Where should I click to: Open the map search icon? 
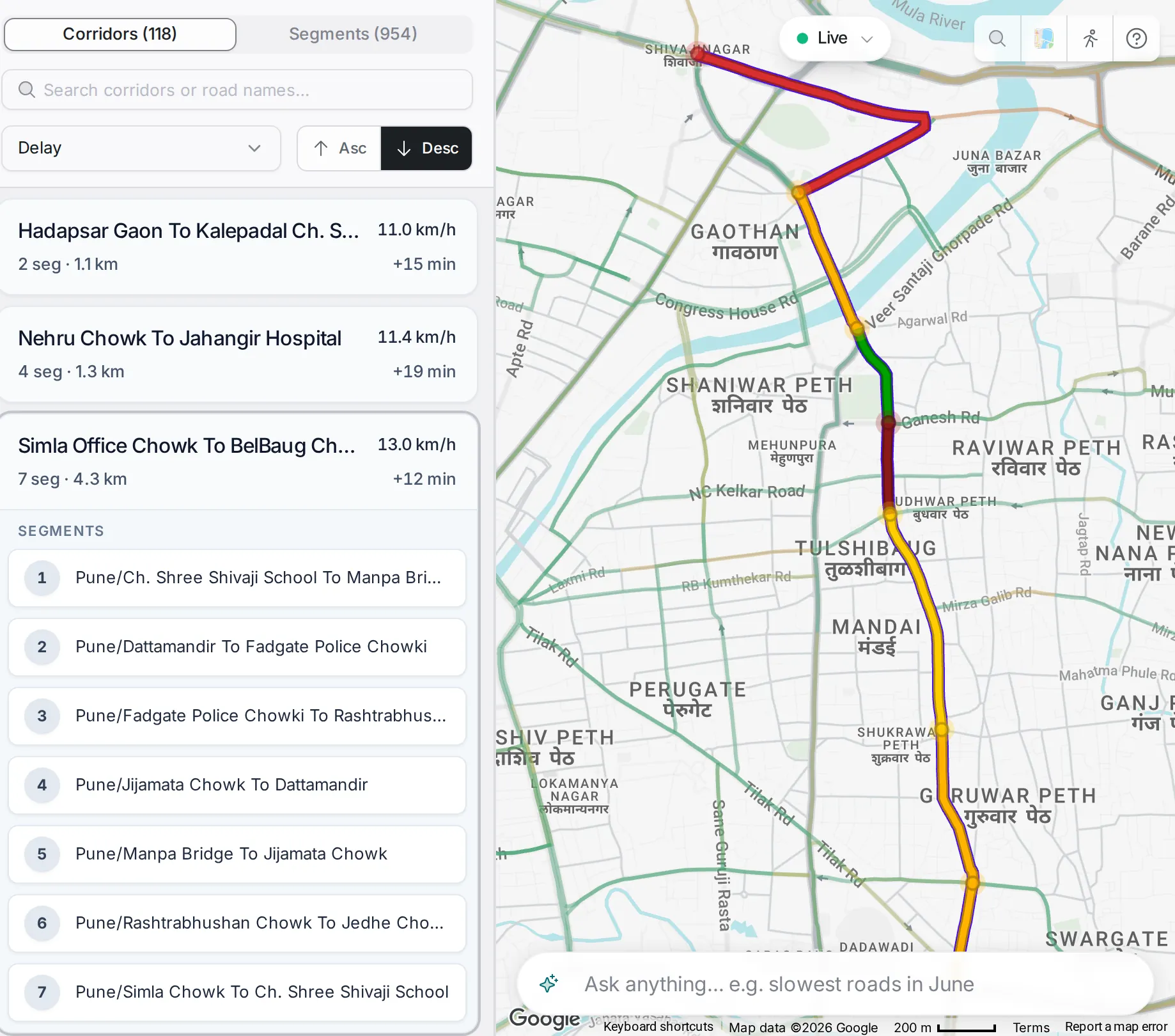coord(997,38)
